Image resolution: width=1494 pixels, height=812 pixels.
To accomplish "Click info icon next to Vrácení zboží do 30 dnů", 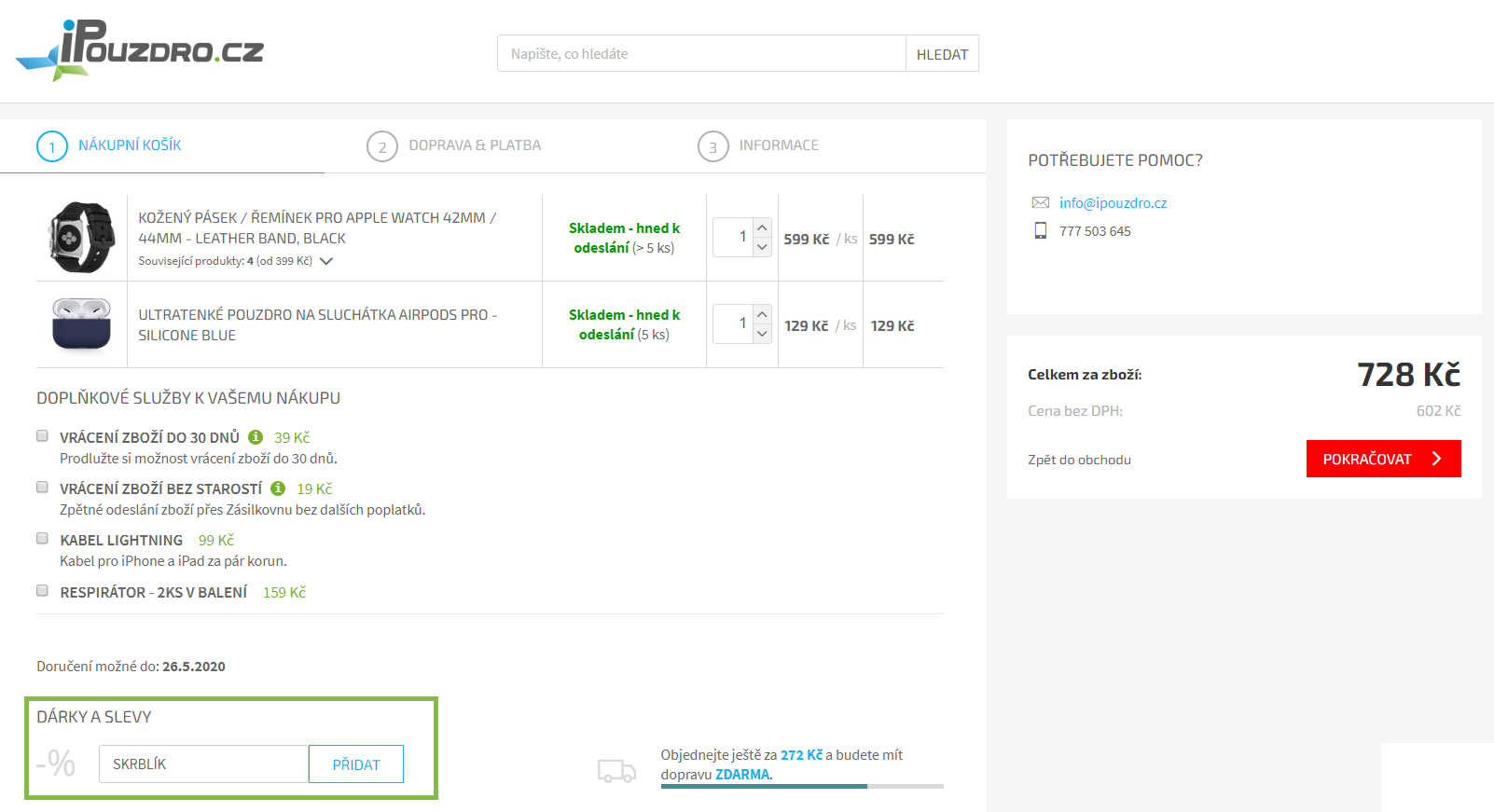I will 256,437.
